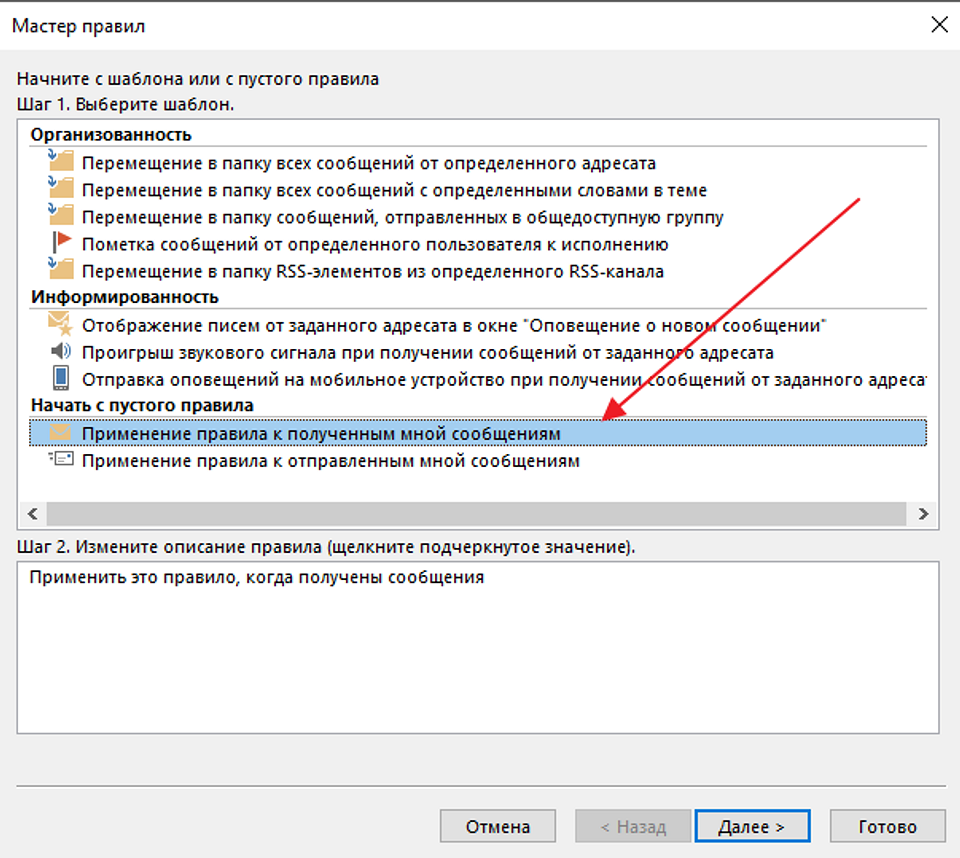The width and height of the screenshot is (960, 858).
Task: Click red flag icon for follow-up template
Action: pyautogui.click(x=61, y=243)
